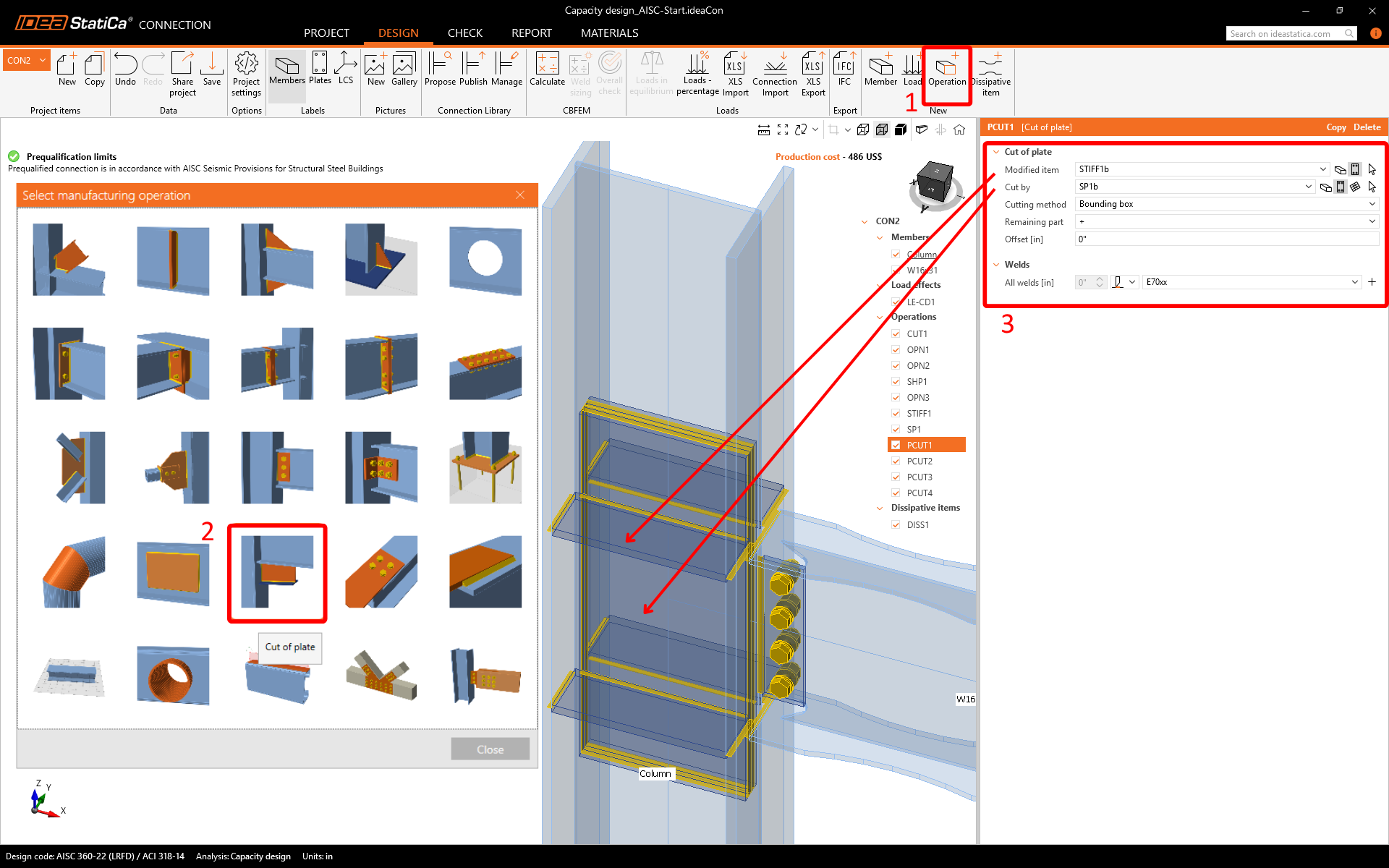Open Loads - percentage

pyautogui.click(x=697, y=74)
